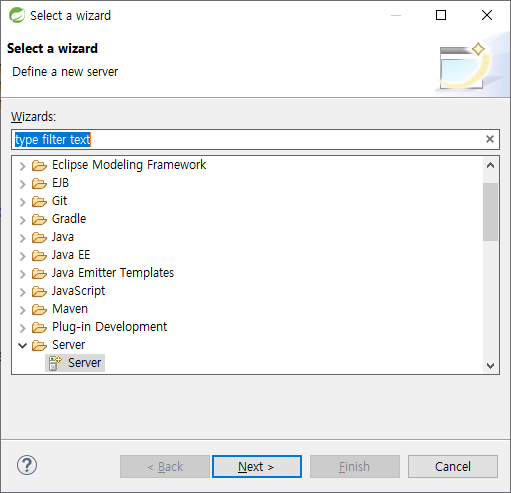
Task: Click the open Server folder icon
Action: pos(39,345)
